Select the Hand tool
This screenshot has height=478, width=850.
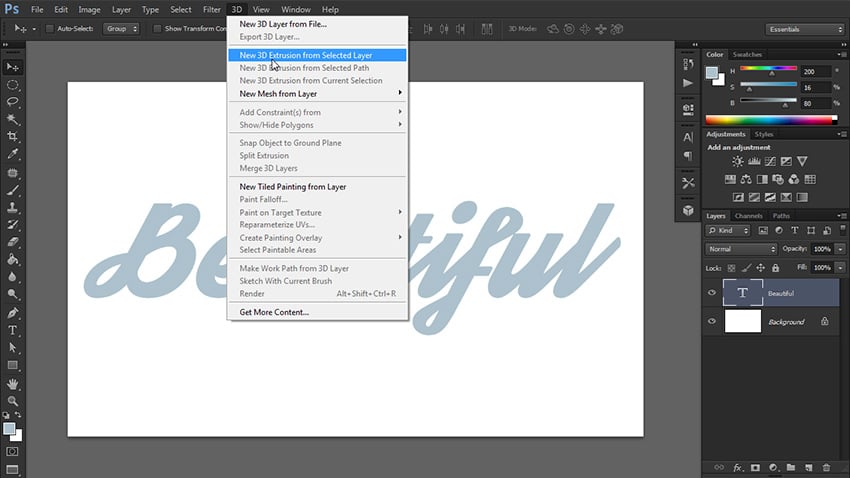13,383
